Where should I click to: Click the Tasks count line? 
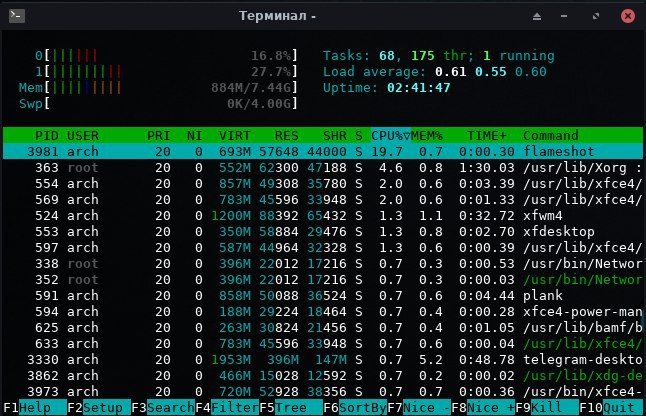(439, 56)
